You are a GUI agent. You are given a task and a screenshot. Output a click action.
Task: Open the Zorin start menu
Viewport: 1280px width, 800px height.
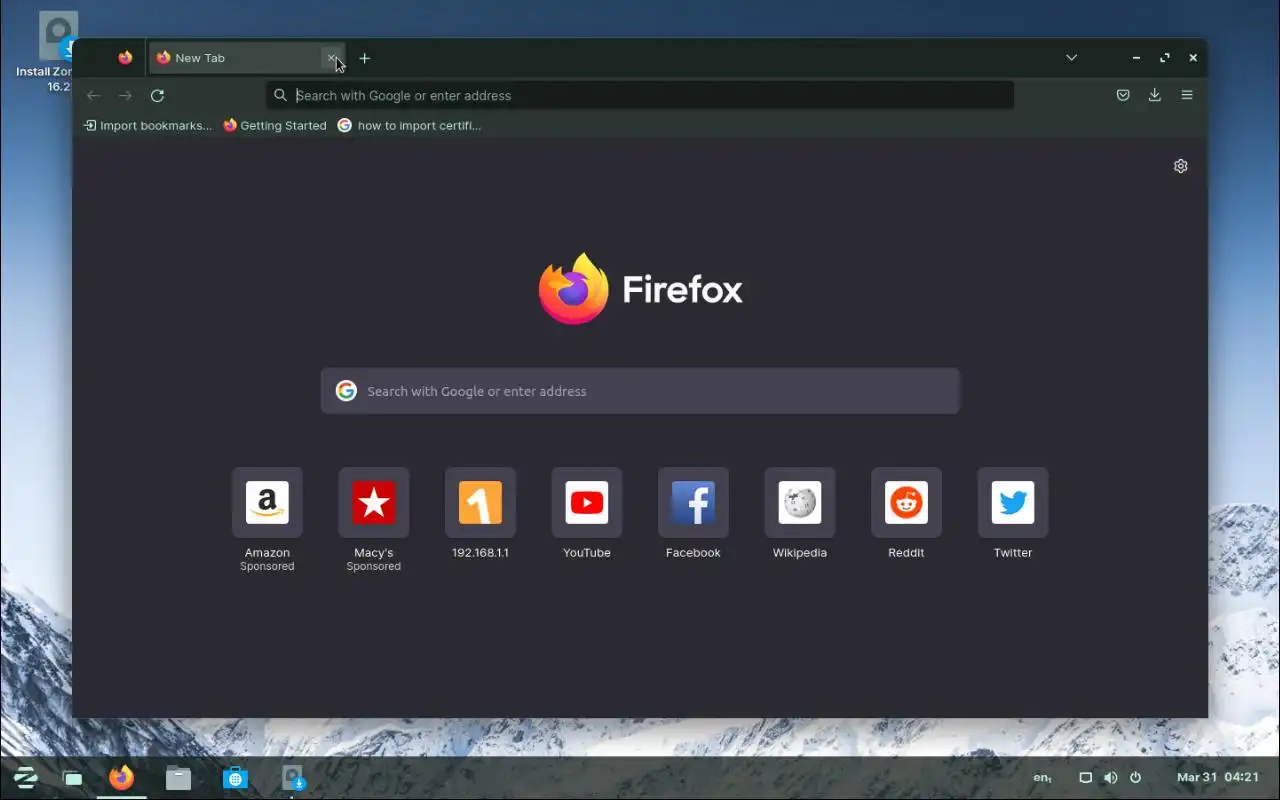coord(25,777)
